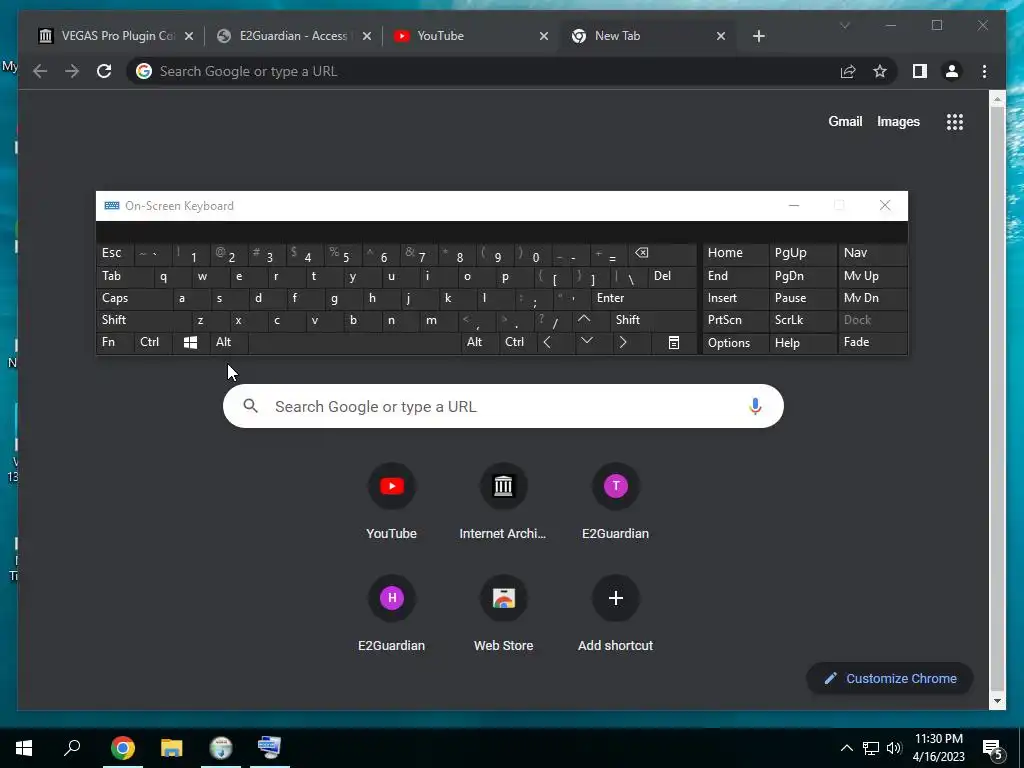Click Chrome icon on the taskbar
1024x768 pixels.
point(123,748)
